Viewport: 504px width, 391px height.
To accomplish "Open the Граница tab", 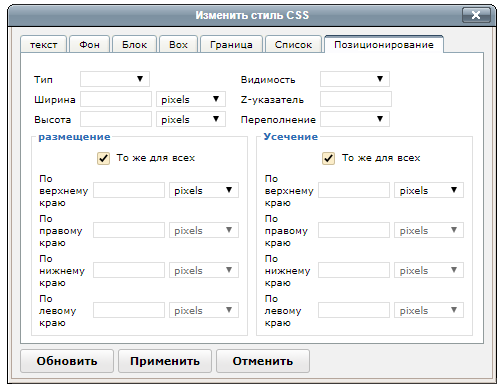I will coord(231,44).
